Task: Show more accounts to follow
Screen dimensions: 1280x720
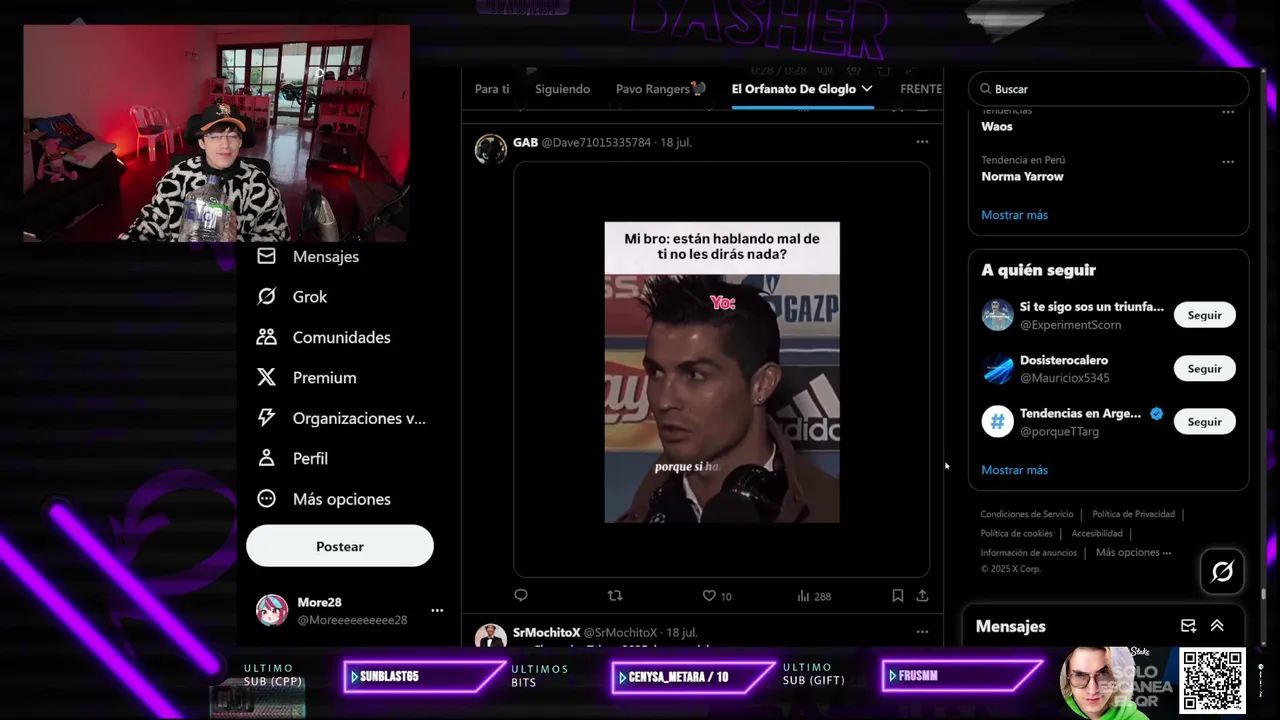Action: pos(1014,470)
